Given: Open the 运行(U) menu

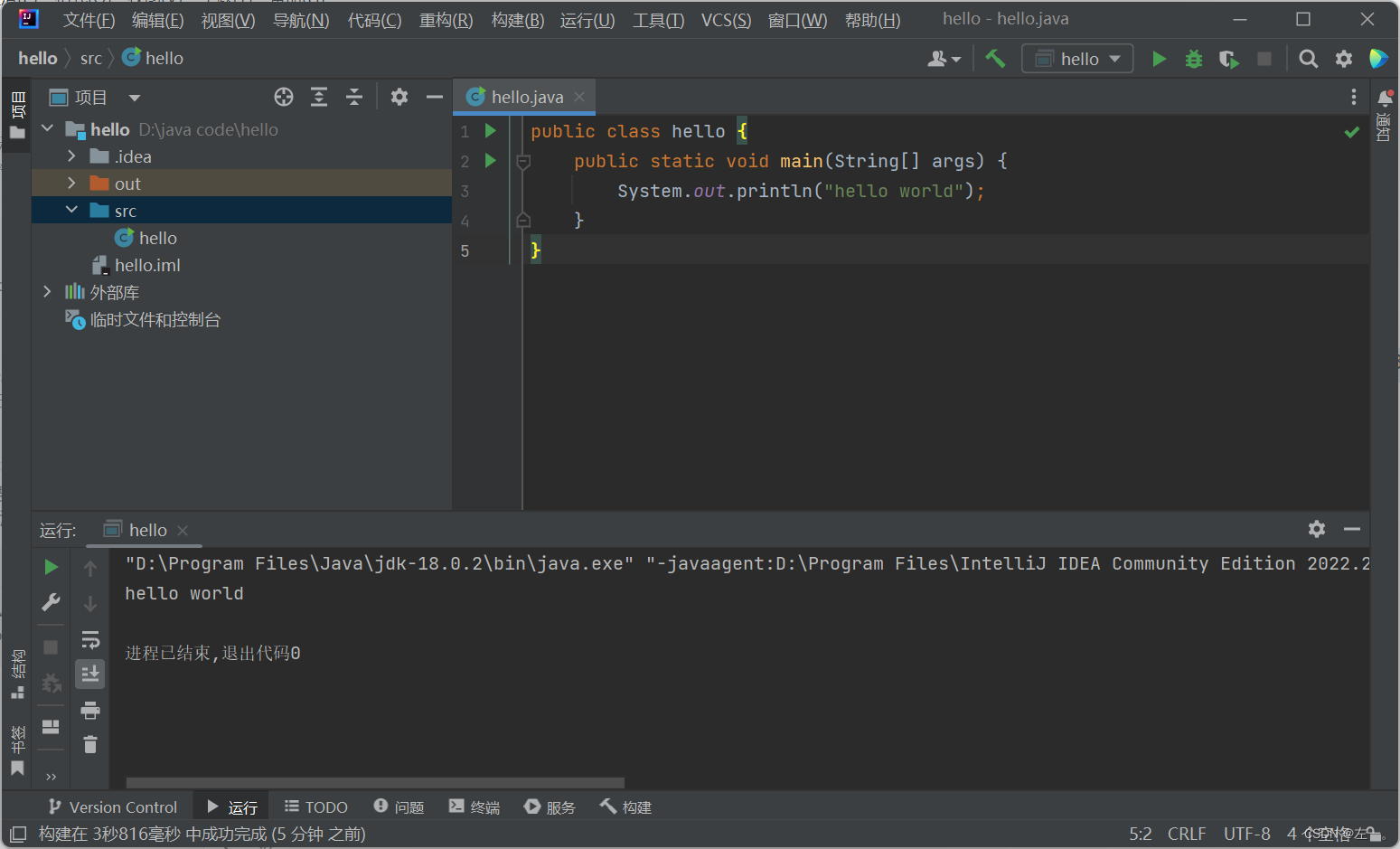Looking at the screenshot, I should [x=587, y=19].
